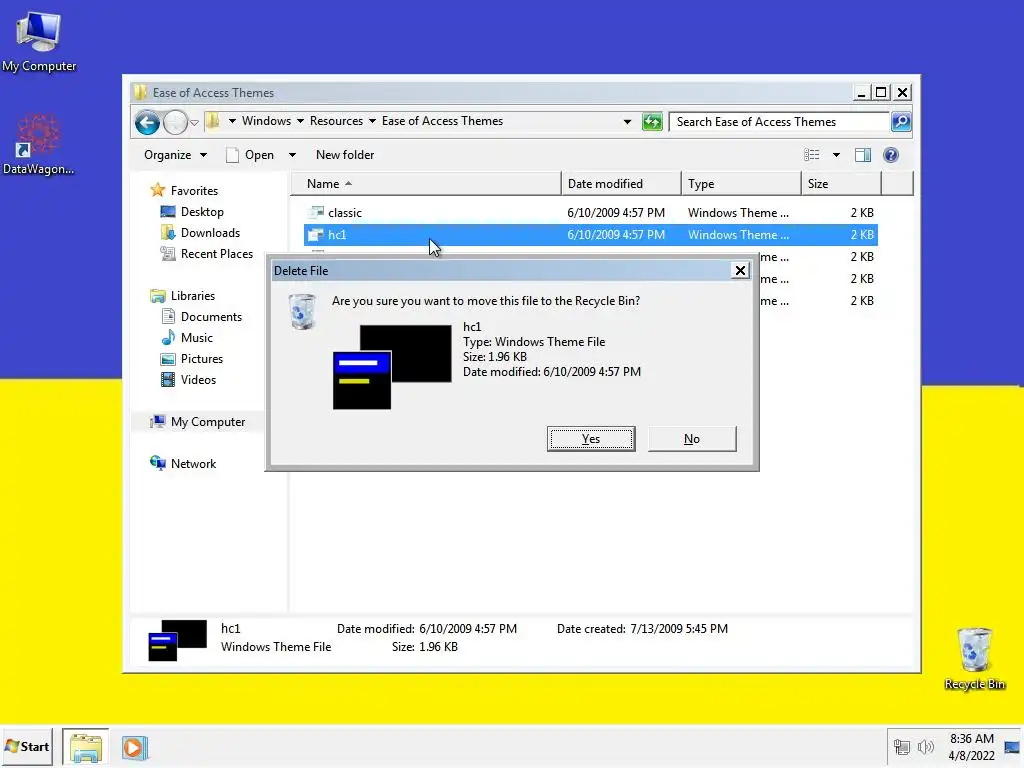Select the Windows breadcrumb segment
The width and height of the screenshot is (1024, 768).
point(266,121)
